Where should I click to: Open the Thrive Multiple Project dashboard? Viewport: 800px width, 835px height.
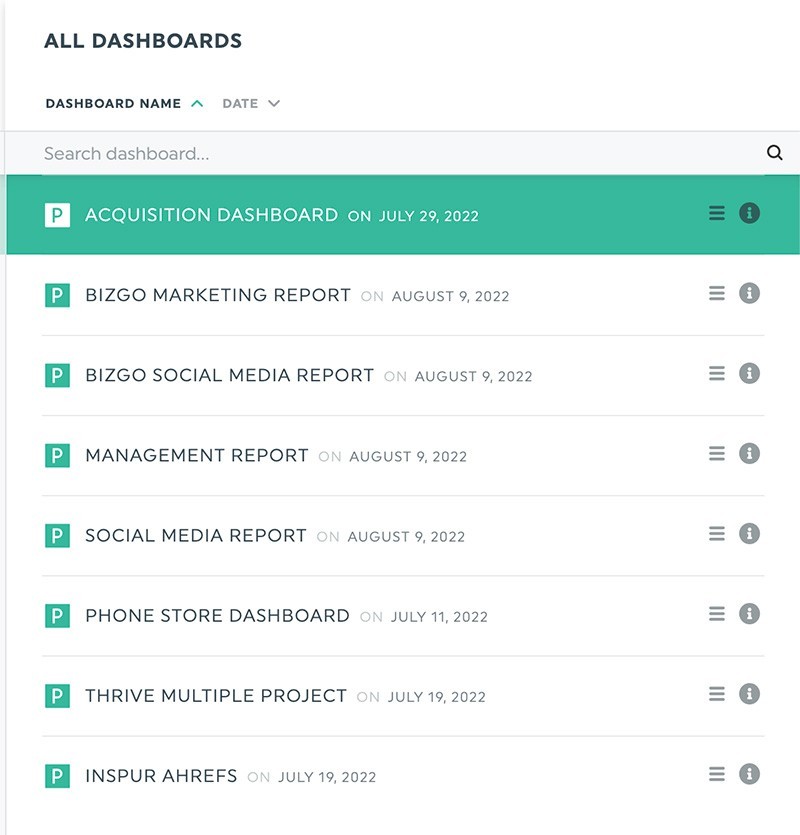point(216,695)
